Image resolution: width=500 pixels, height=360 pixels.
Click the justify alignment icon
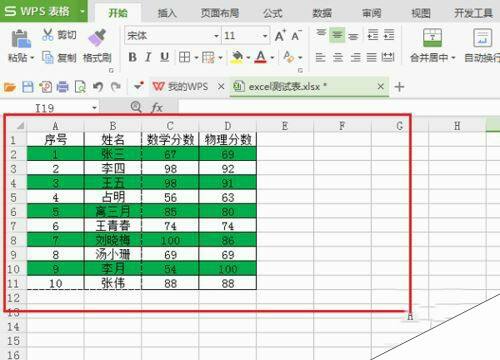tap(371, 57)
